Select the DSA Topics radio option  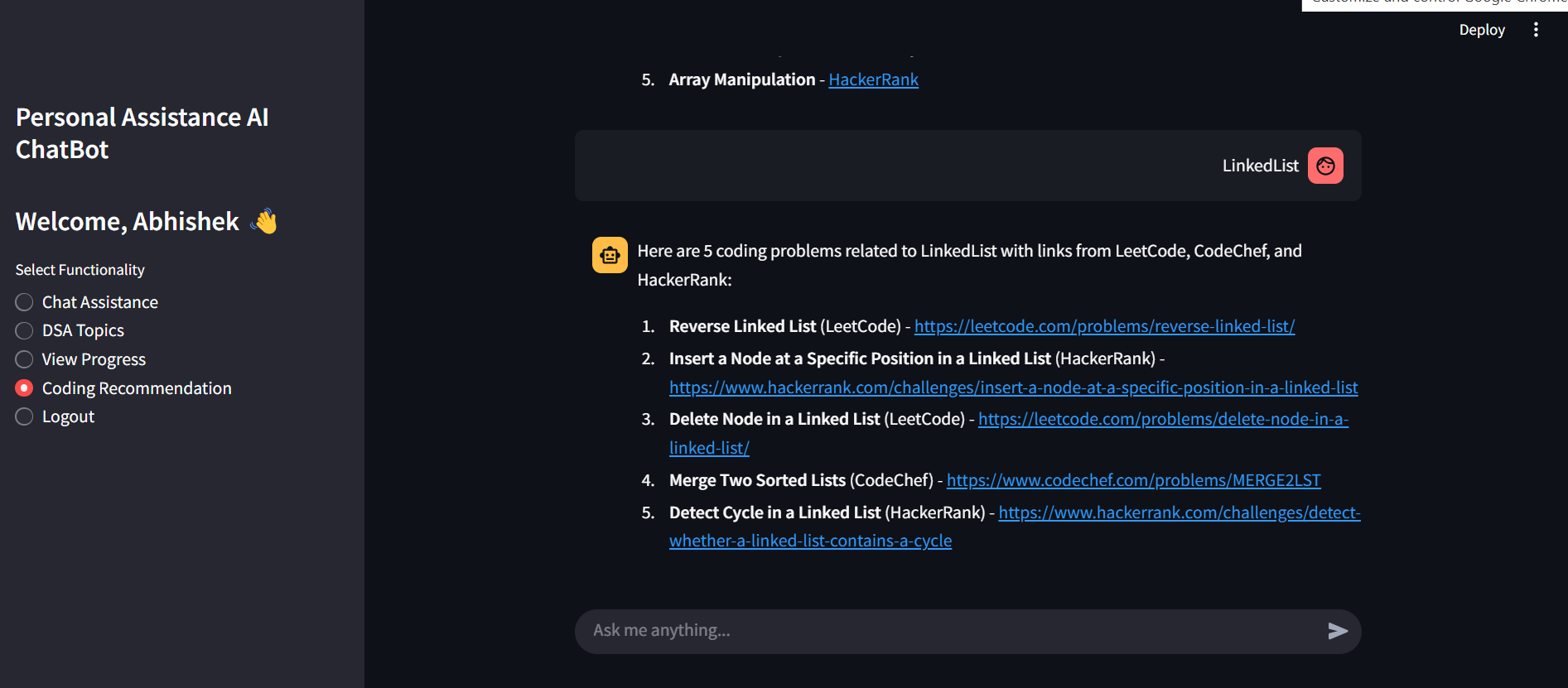[25, 331]
